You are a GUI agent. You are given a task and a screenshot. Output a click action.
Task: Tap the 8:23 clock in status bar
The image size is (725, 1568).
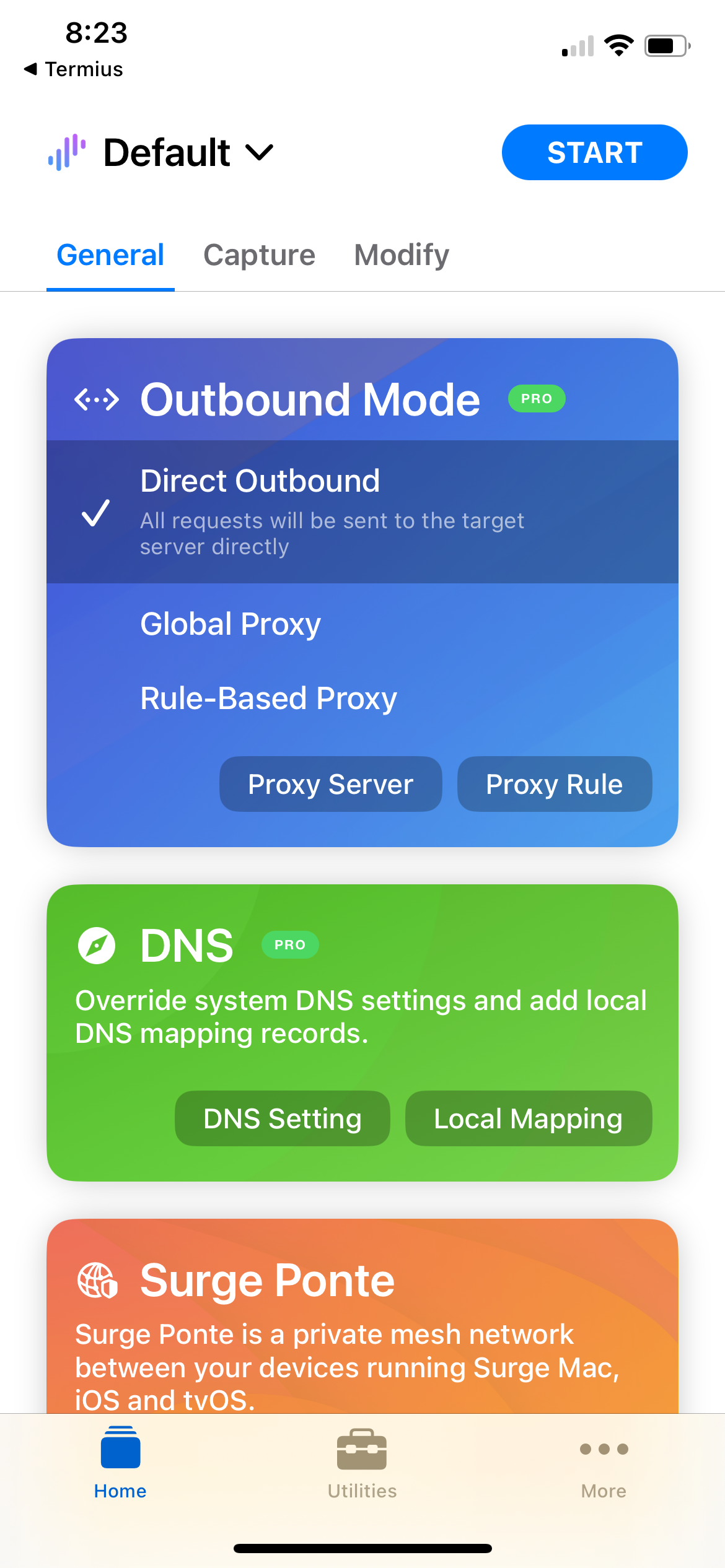pos(96,33)
